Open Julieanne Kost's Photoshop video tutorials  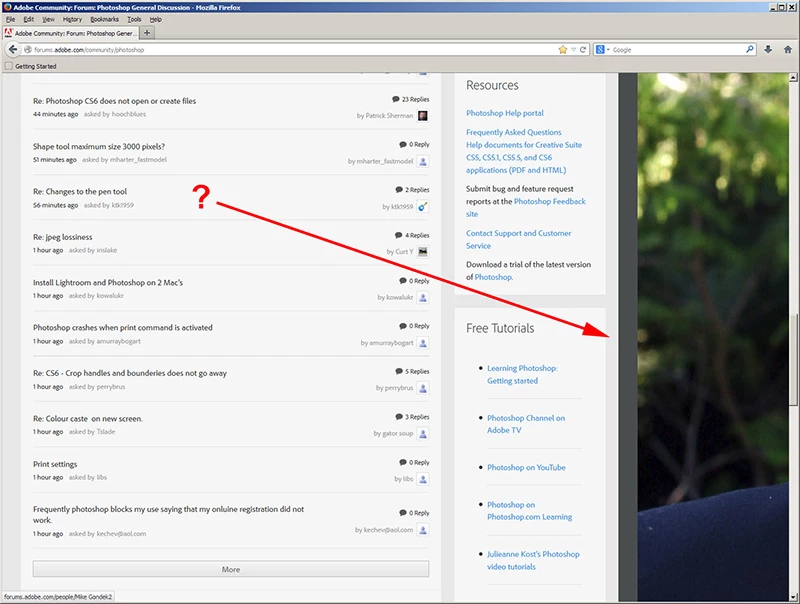(x=533, y=560)
